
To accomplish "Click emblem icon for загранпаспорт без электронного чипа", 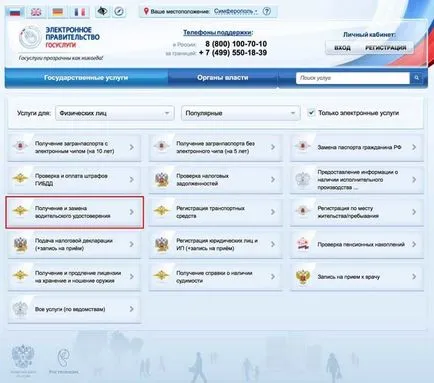I will click(161, 147).
